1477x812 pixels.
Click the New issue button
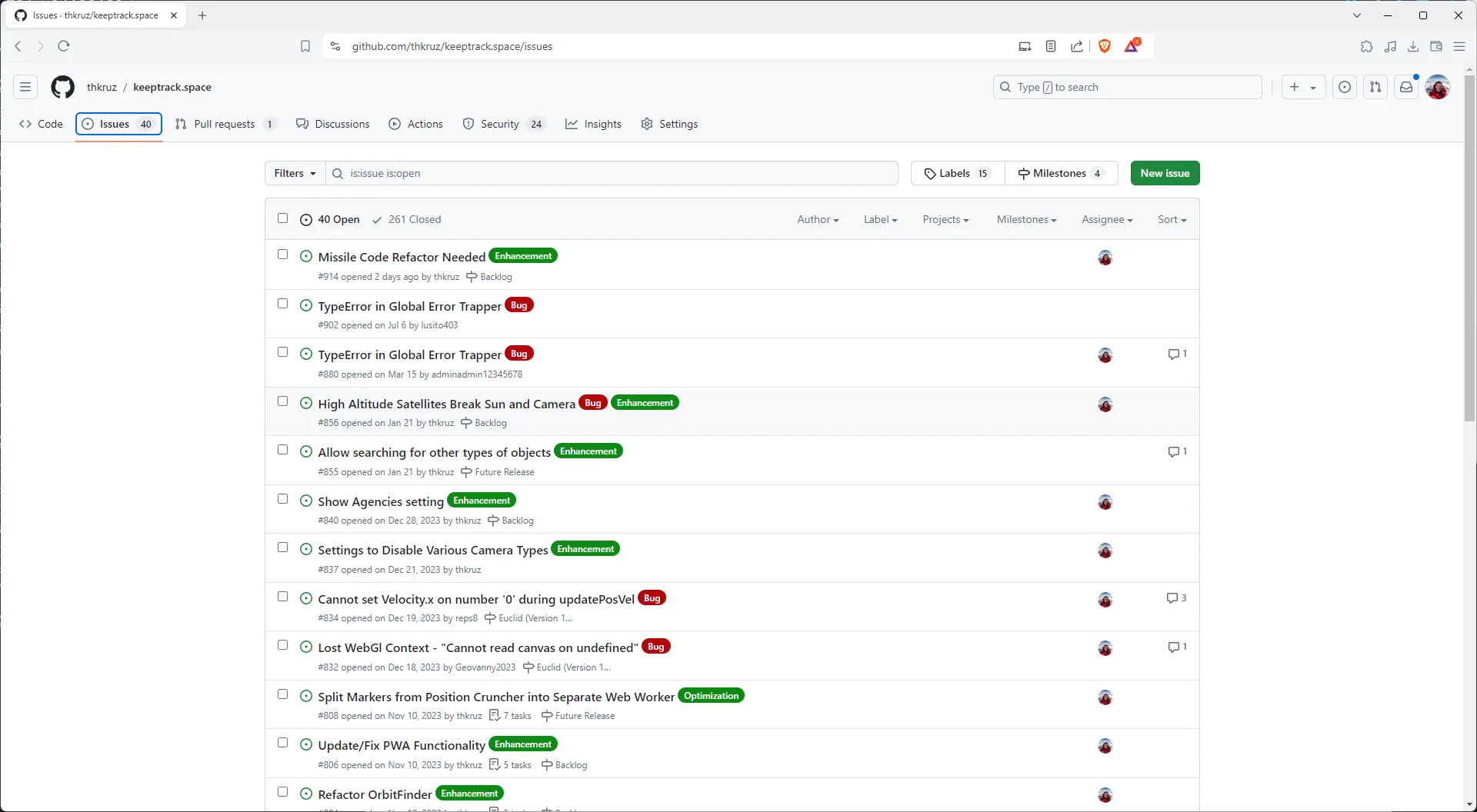coord(1165,173)
